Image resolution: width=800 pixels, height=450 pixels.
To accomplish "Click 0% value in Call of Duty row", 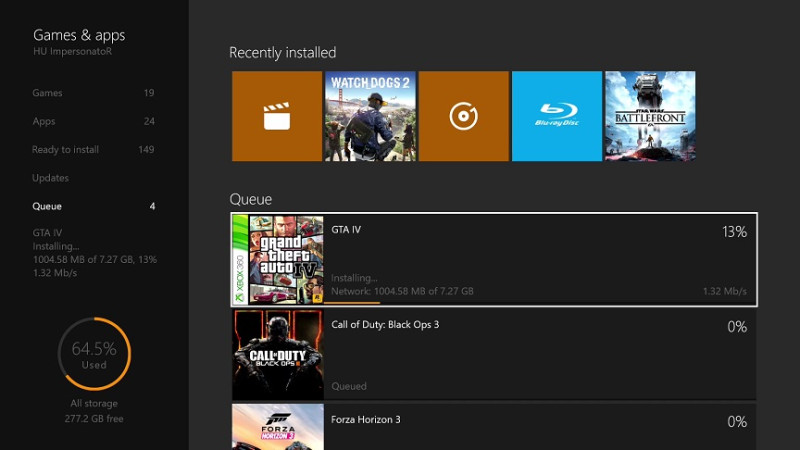I will pyautogui.click(x=737, y=327).
